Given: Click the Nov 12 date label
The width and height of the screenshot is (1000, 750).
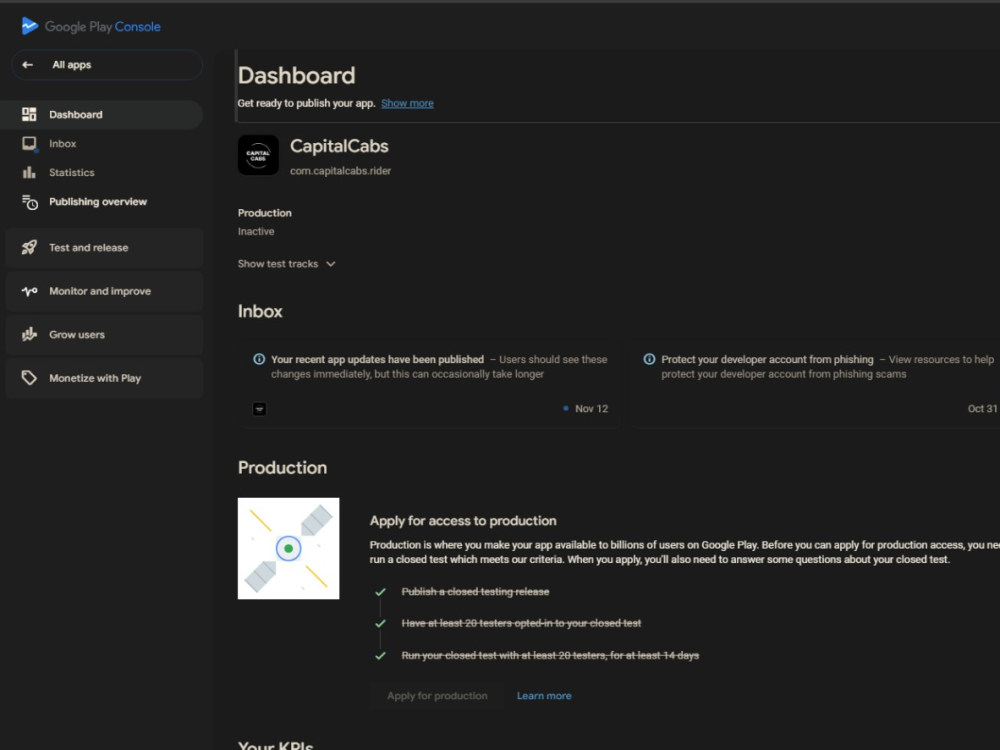Looking at the screenshot, I should coord(591,409).
